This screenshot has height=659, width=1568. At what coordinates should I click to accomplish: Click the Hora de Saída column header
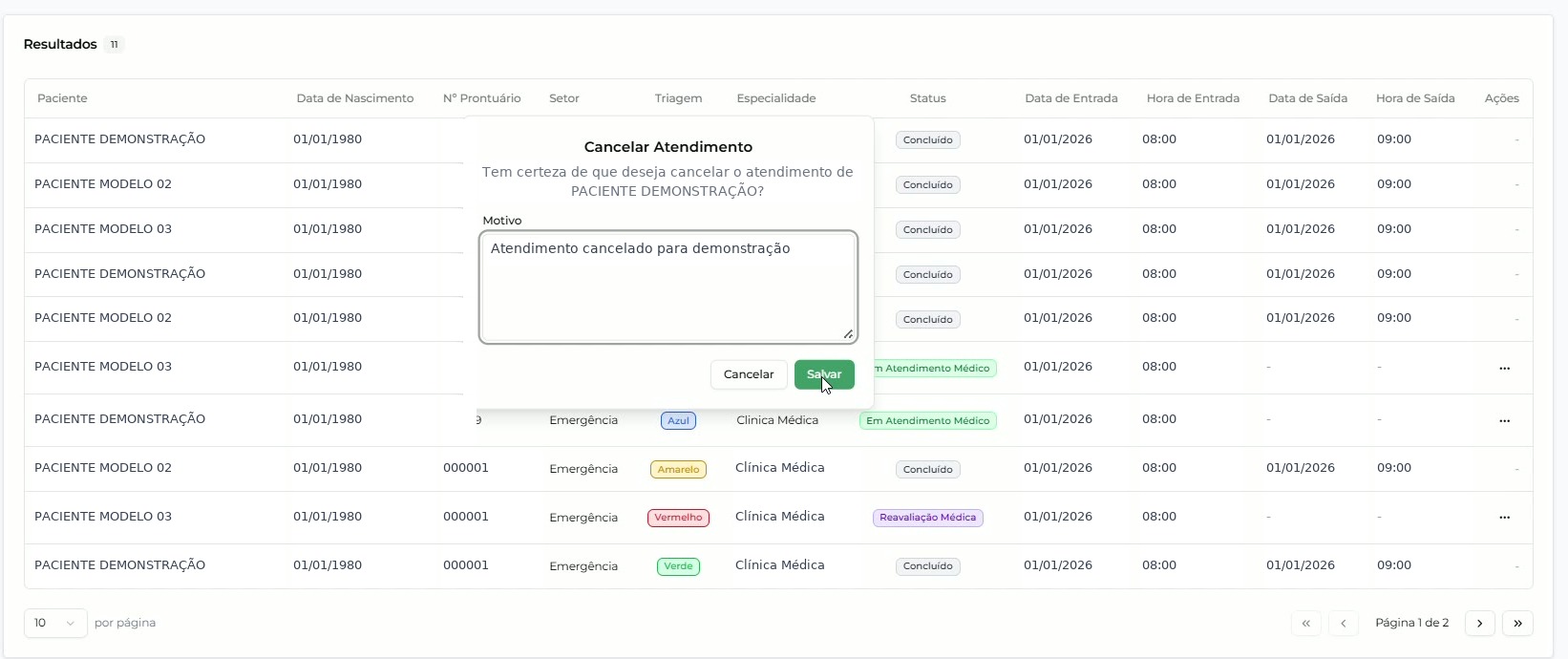(1415, 98)
